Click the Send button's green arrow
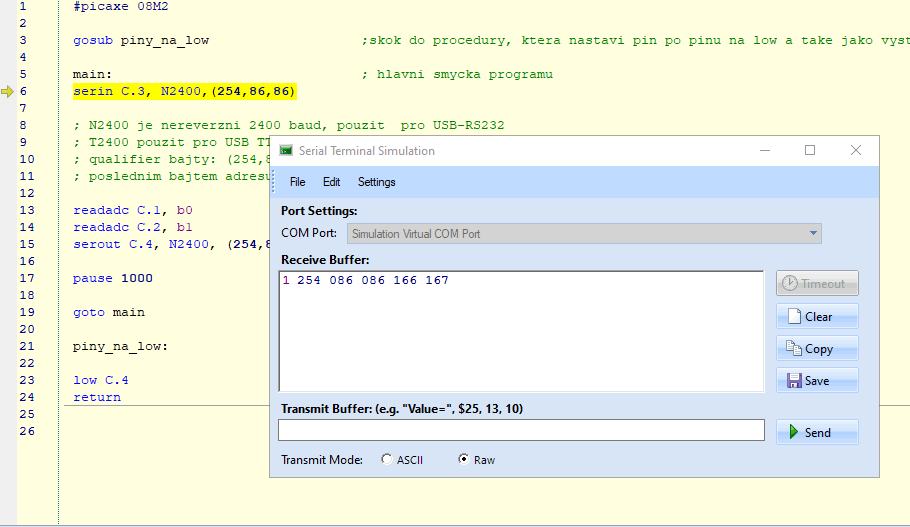The height and width of the screenshot is (527, 910). 793,433
